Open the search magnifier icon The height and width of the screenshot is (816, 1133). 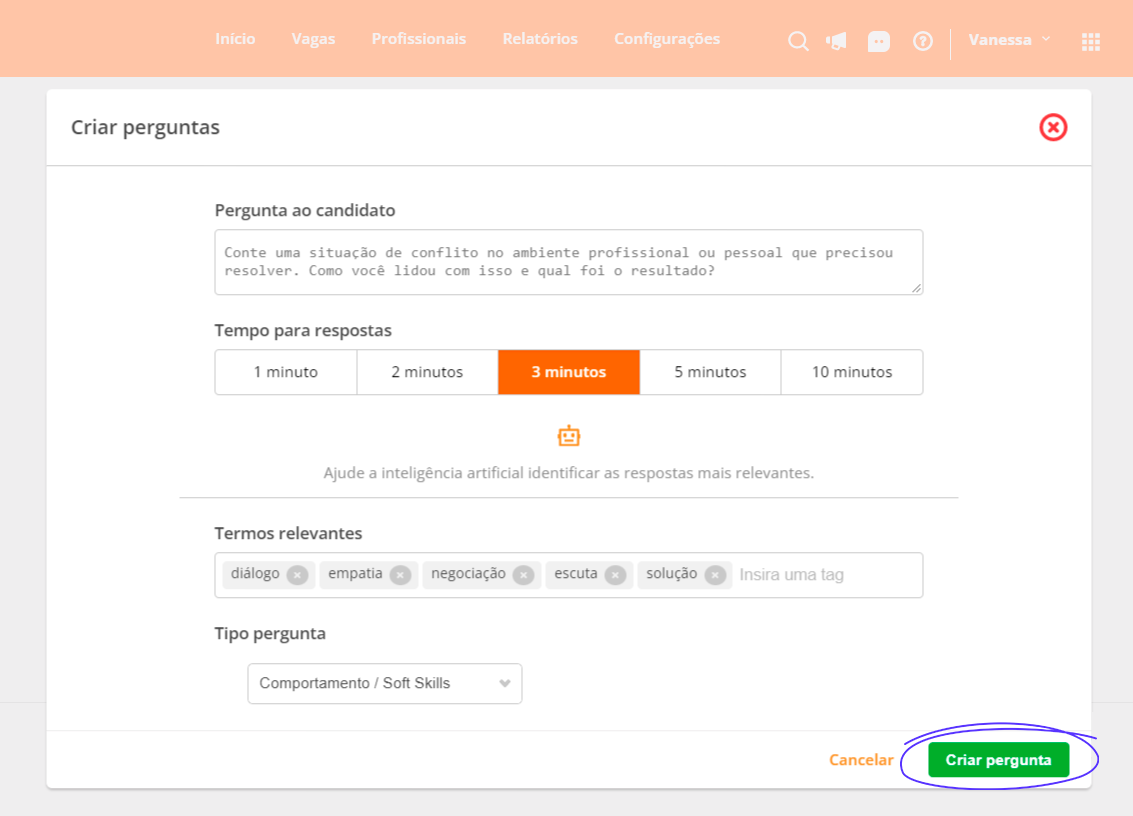(798, 41)
